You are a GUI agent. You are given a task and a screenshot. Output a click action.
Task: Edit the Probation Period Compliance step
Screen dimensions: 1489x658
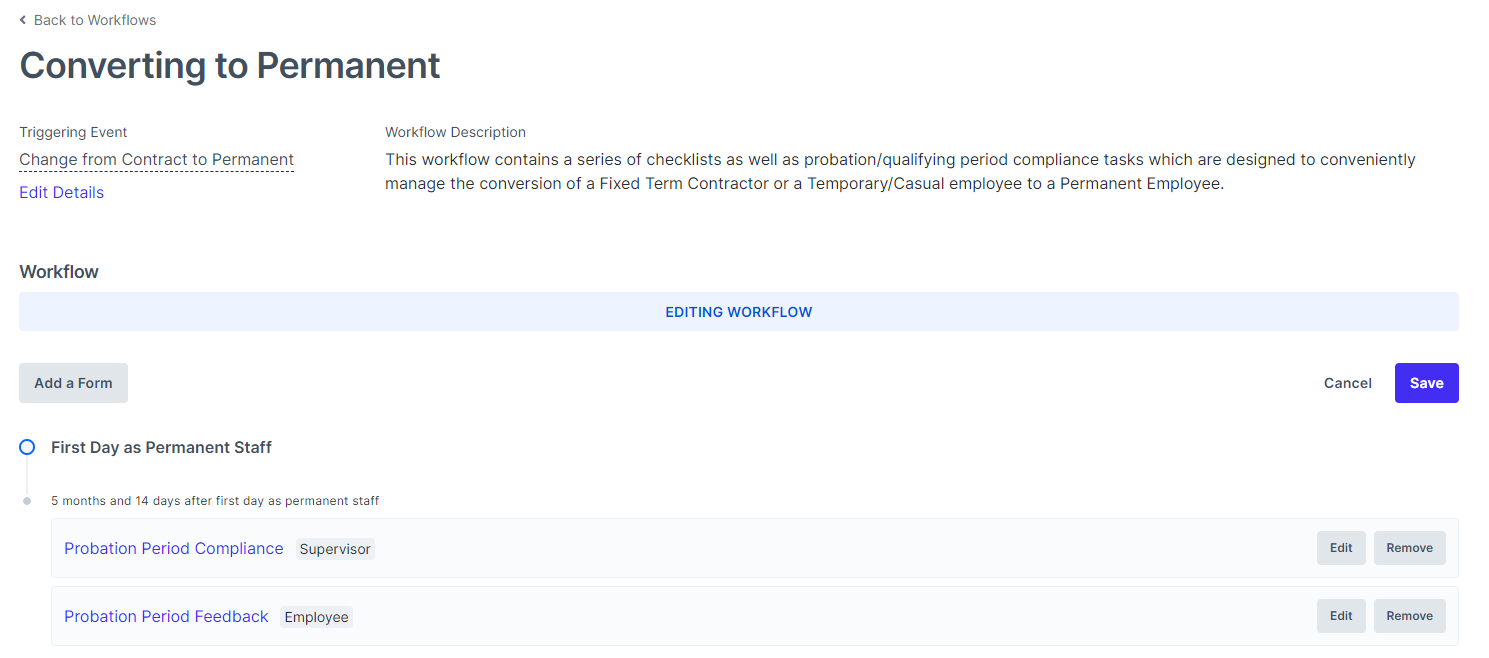pos(1340,547)
